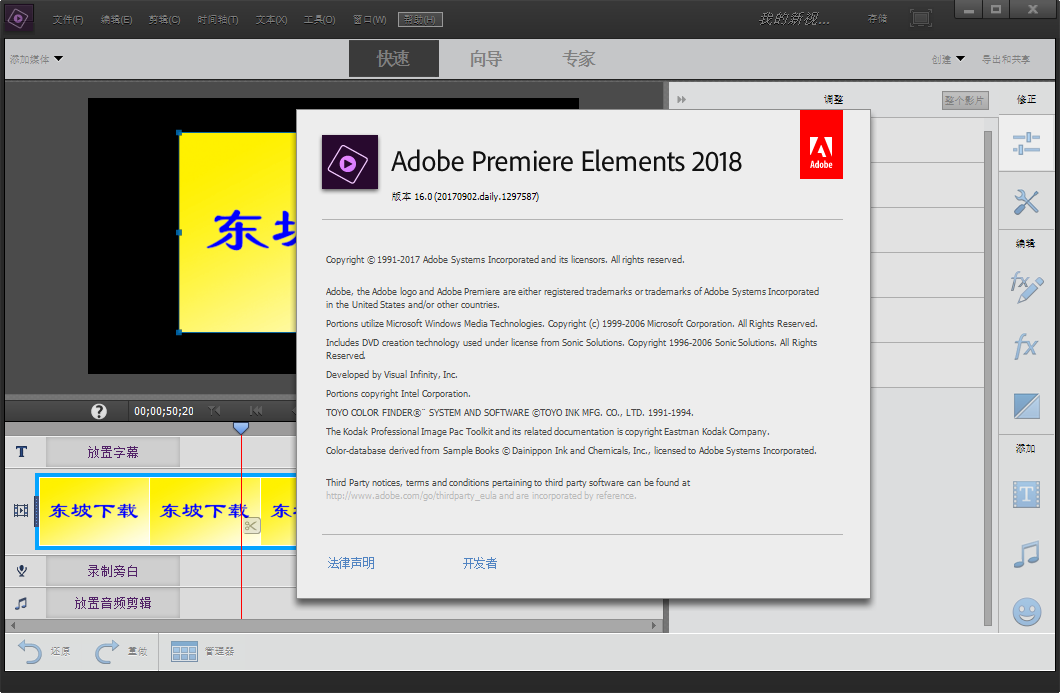Open the Graphics smiley icon in sidebar
The width and height of the screenshot is (1060, 693).
click(1026, 612)
